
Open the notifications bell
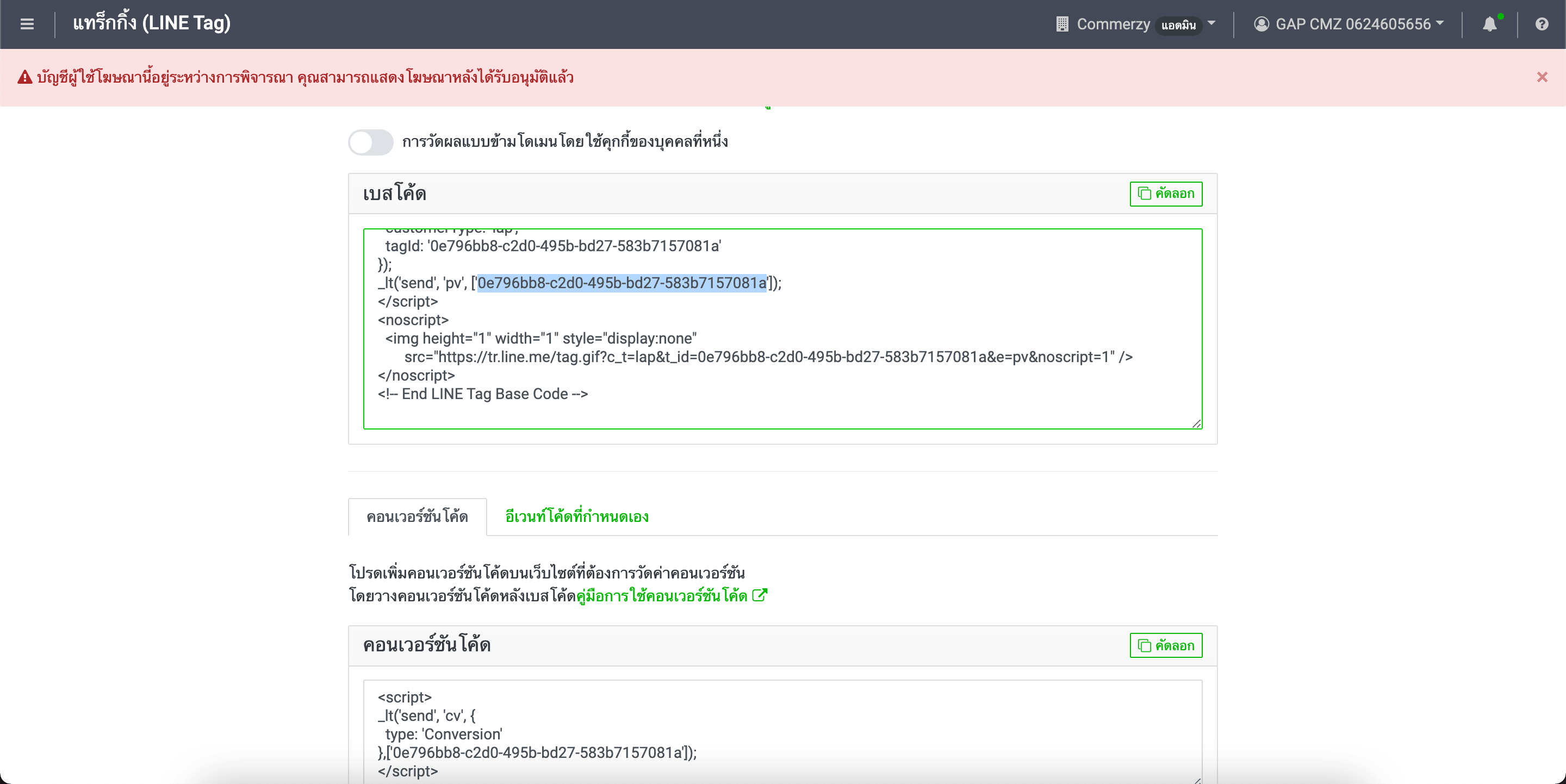click(1489, 24)
